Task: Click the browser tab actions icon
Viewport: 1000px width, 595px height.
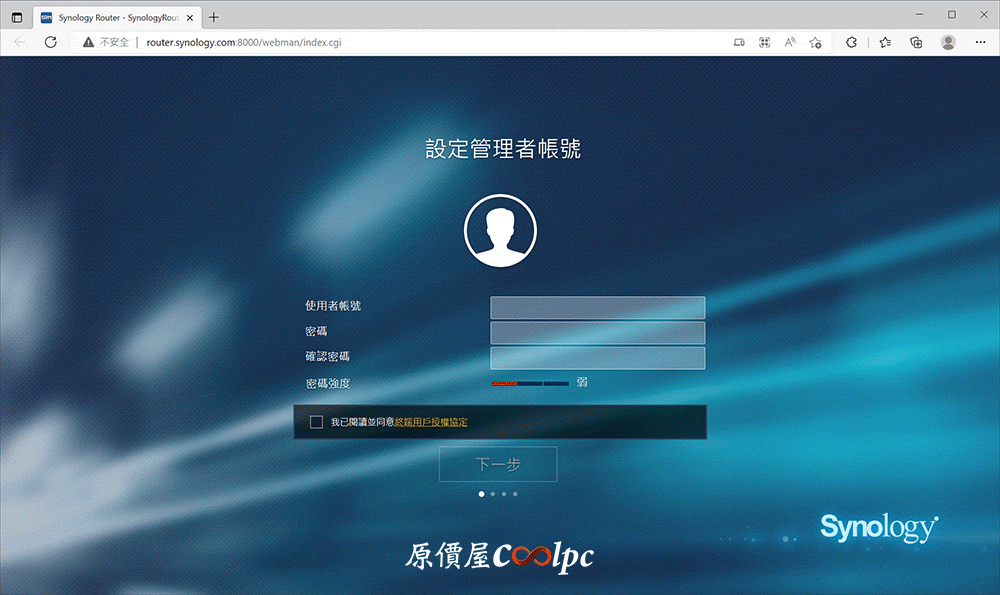Action: (x=17, y=17)
